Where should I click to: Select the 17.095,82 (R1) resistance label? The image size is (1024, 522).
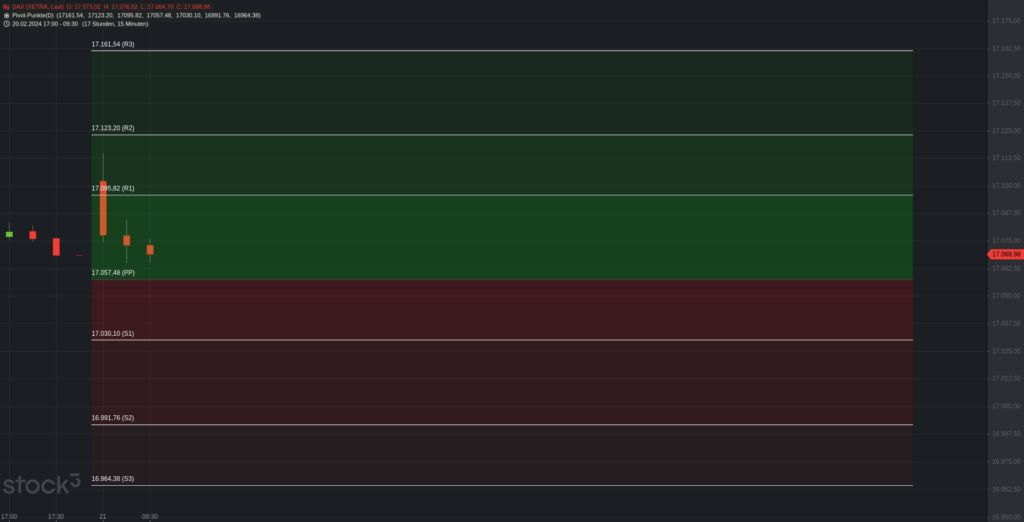click(113, 188)
